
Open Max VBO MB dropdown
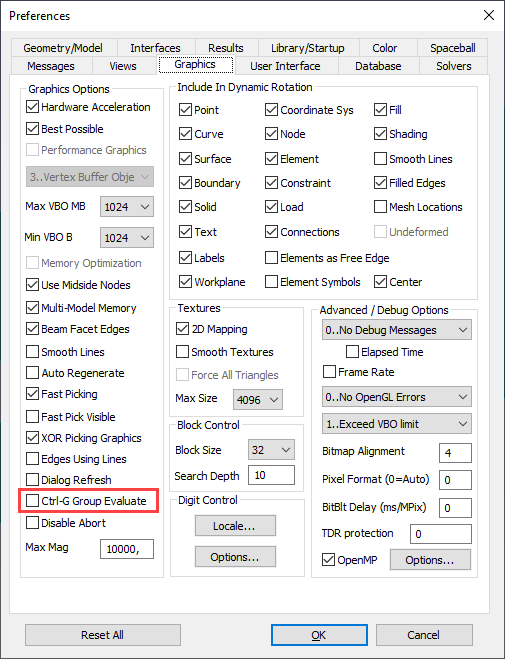127,206
